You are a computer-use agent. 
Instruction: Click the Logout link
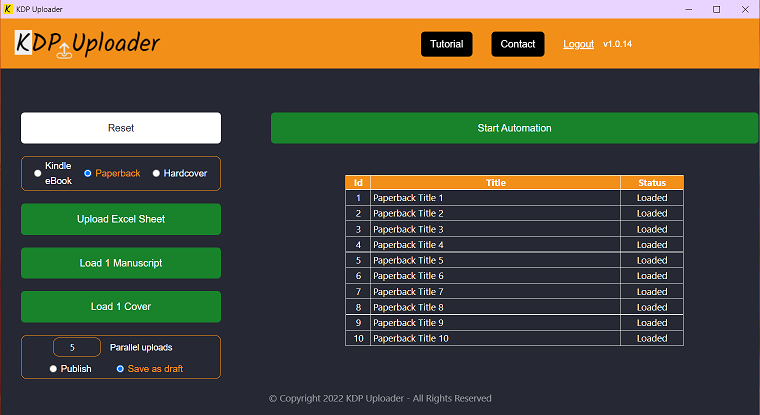[578, 44]
